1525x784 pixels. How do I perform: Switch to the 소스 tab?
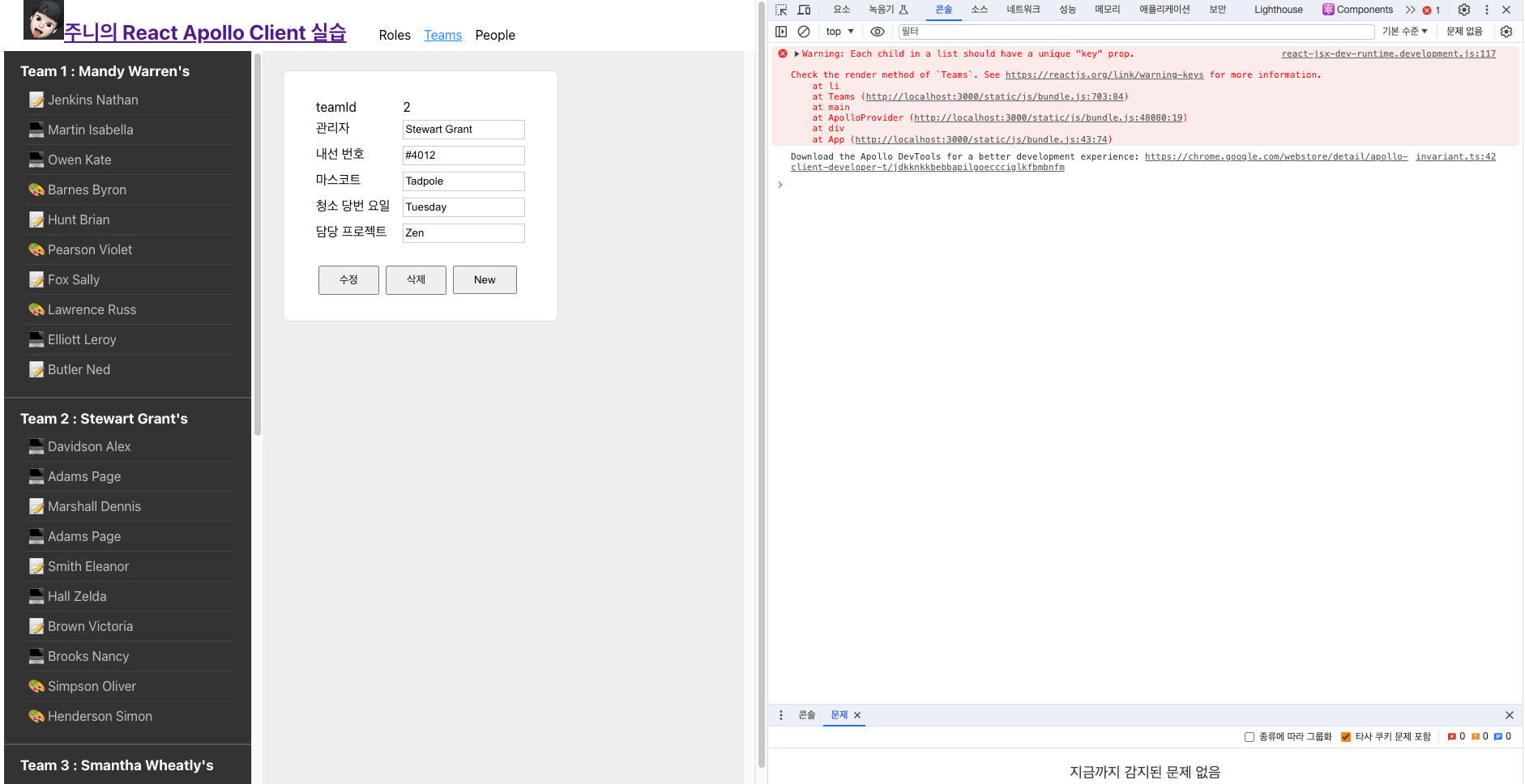tap(980, 10)
